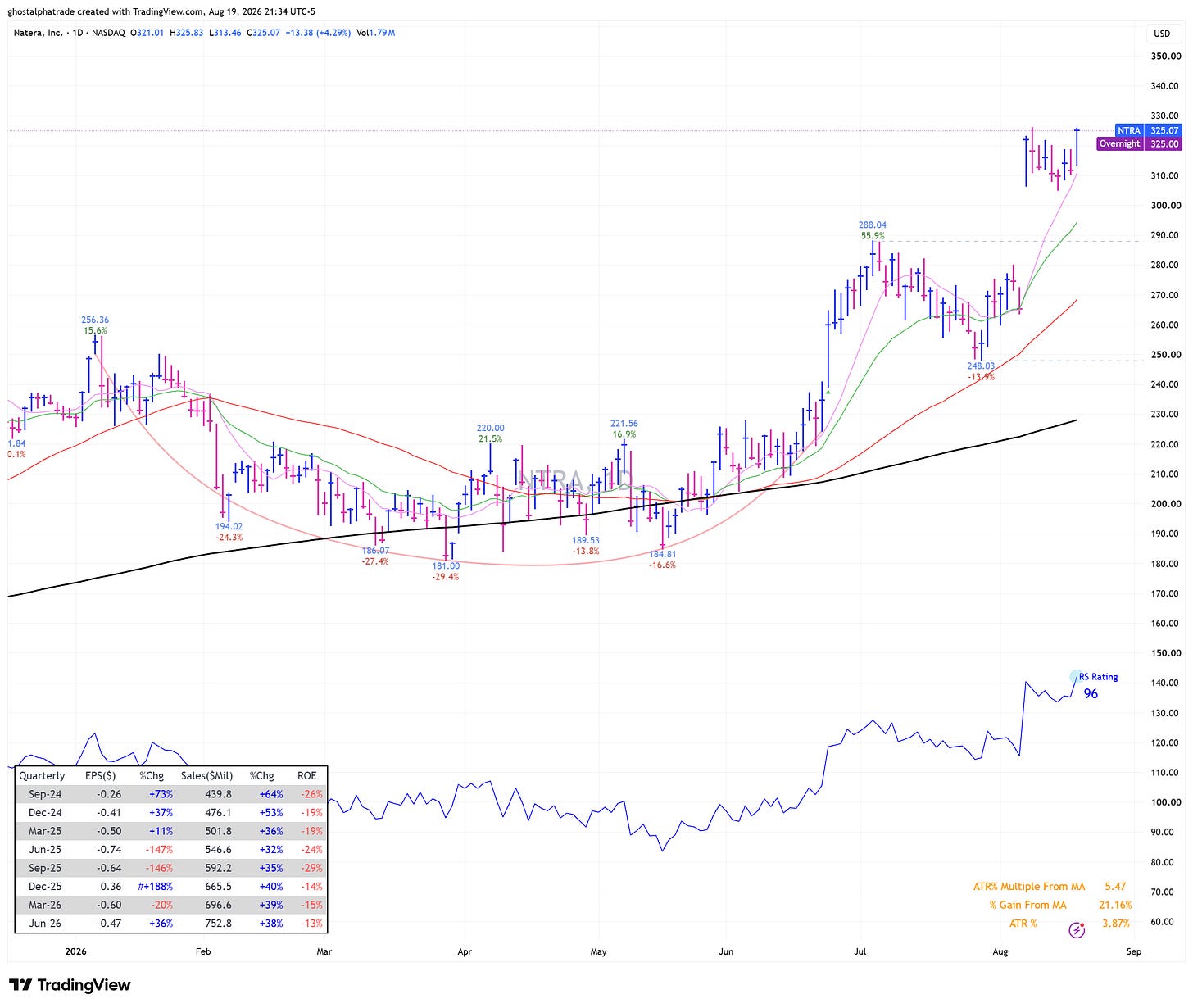
Task: Click the -24.3% decline annotation
Action: tap(229, 538)
